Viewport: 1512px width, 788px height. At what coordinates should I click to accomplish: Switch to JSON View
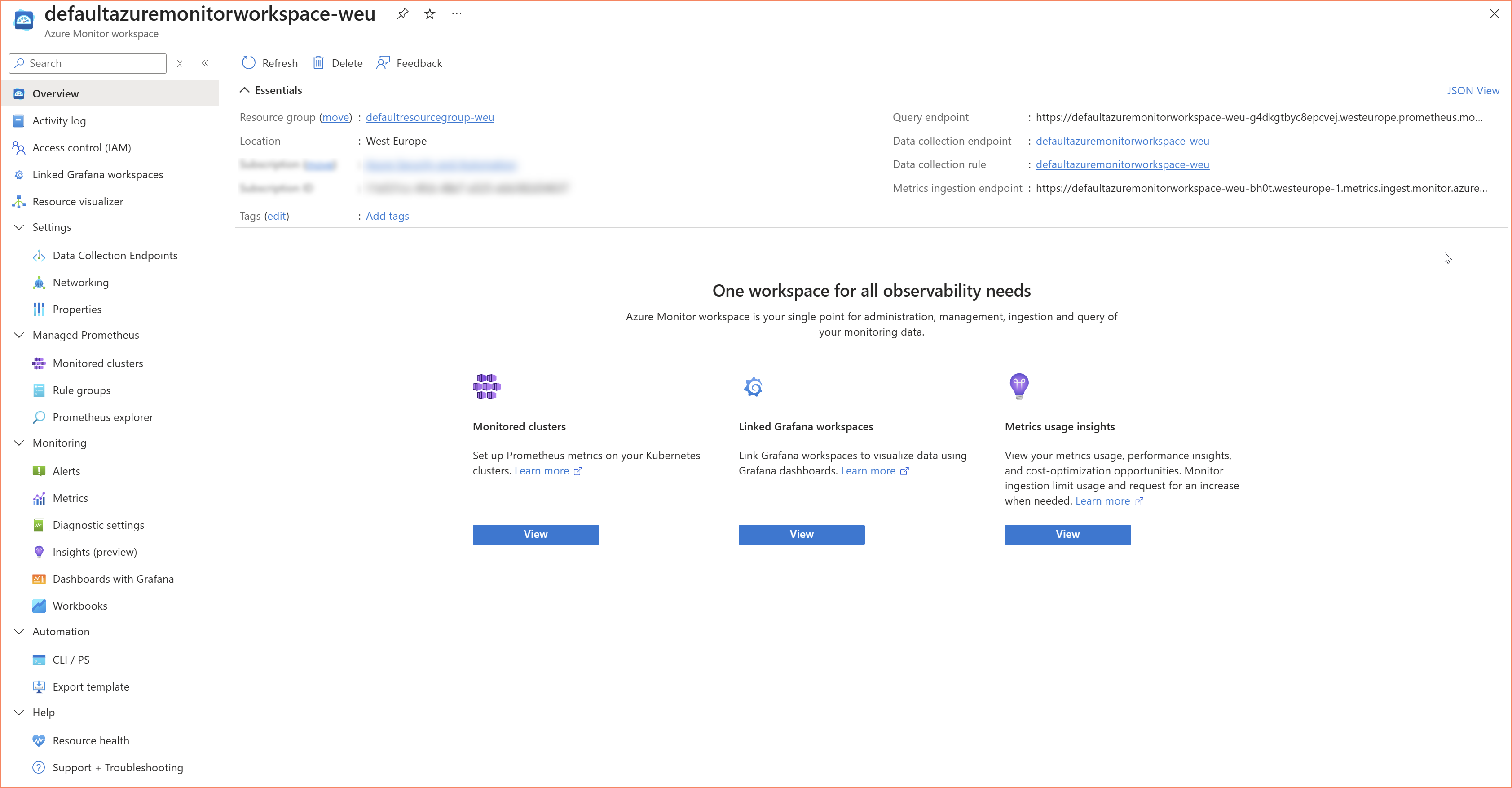(1474, 90)
